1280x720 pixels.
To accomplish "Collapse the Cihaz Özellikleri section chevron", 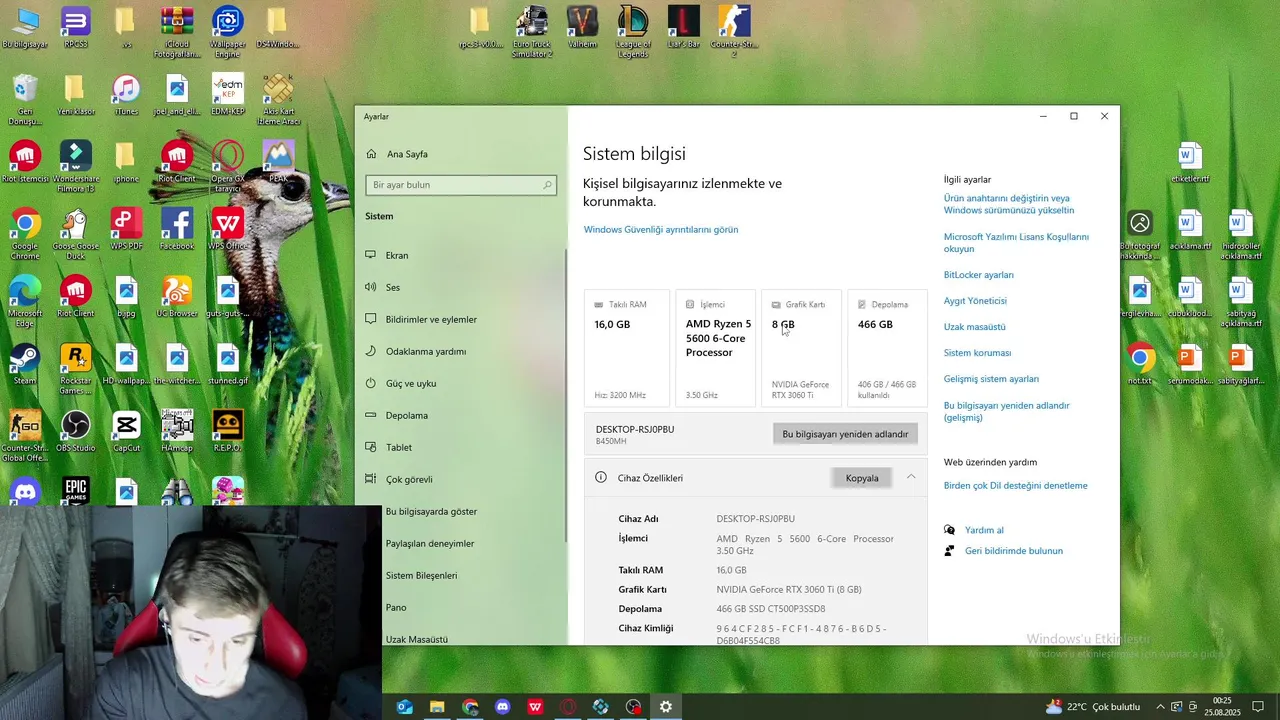I will (911, 477).
